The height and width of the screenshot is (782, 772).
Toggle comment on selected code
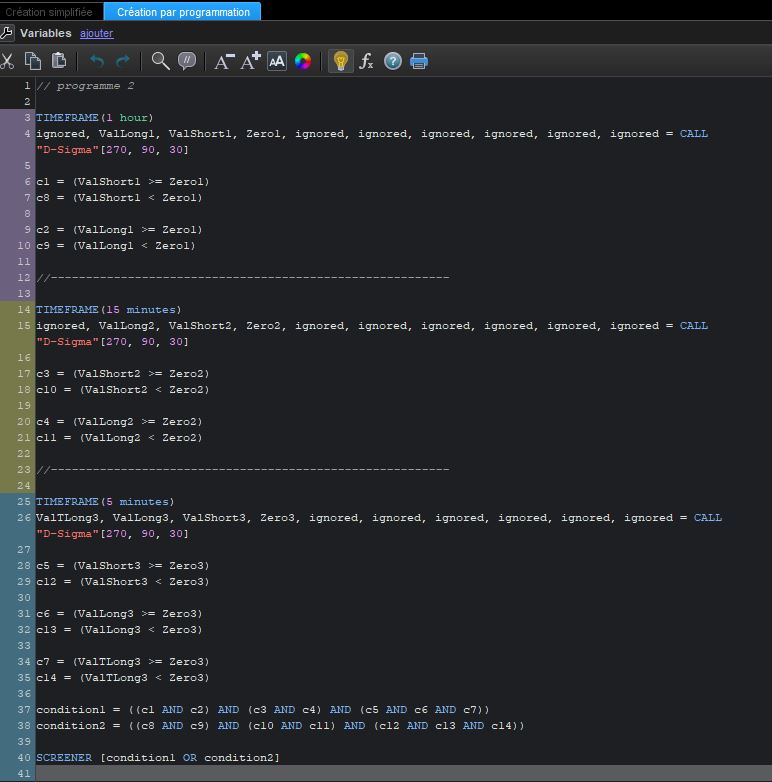[x=186, y=61]
